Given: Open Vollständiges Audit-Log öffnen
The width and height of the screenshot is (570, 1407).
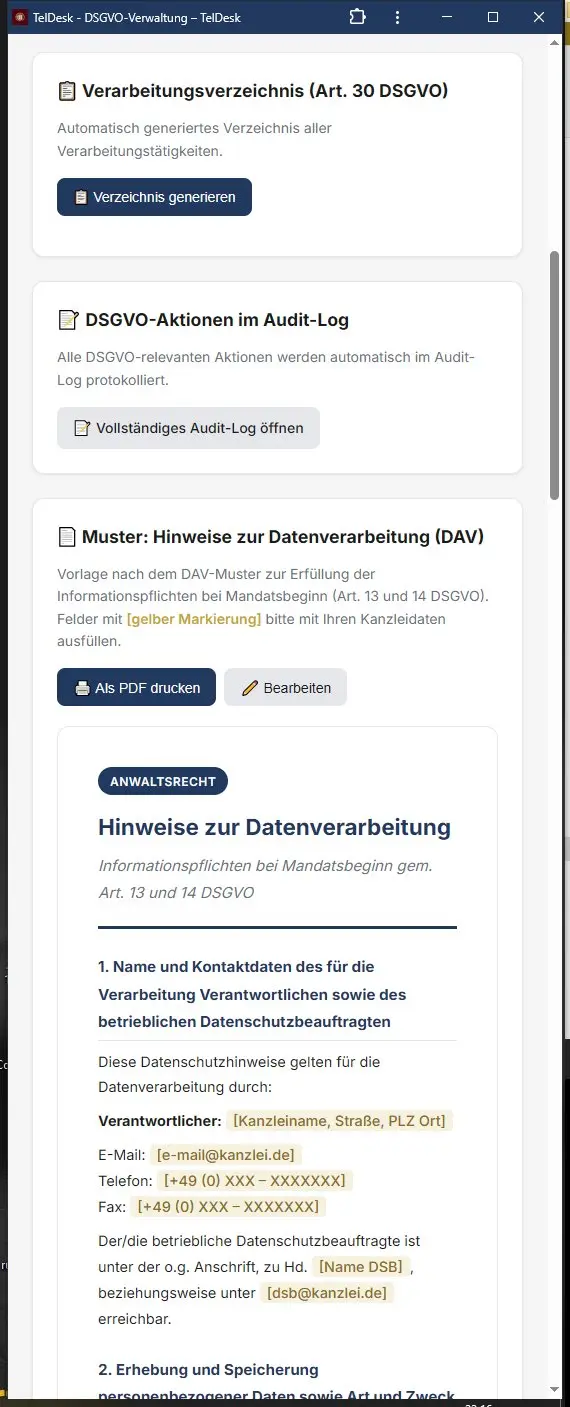Looking at the screenshot, I should 188,428.
